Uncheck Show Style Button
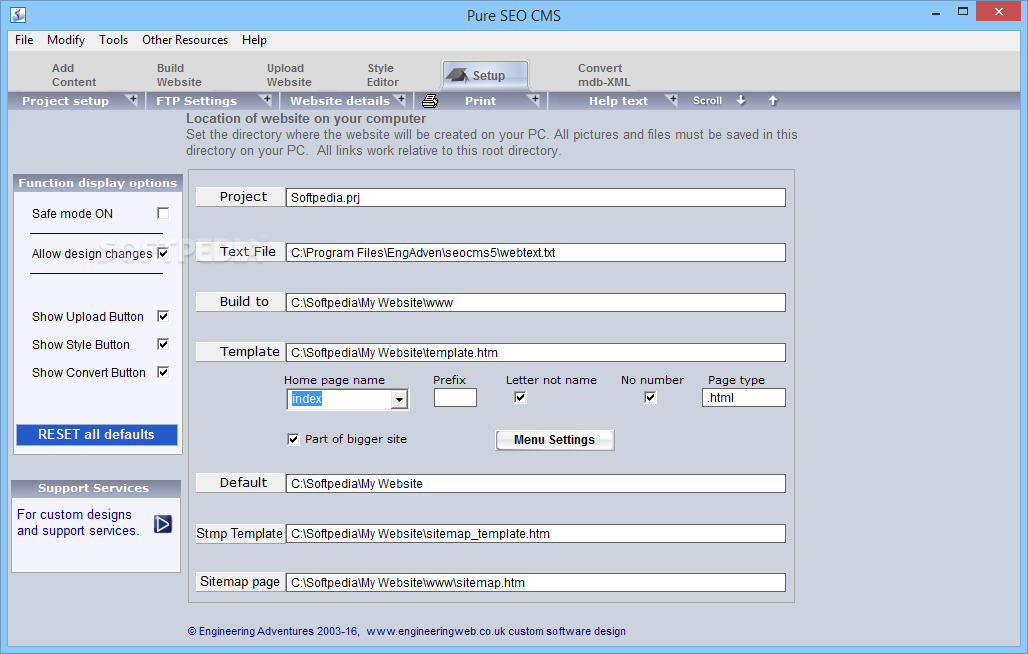1028x654 pixels. click(163, 345)
